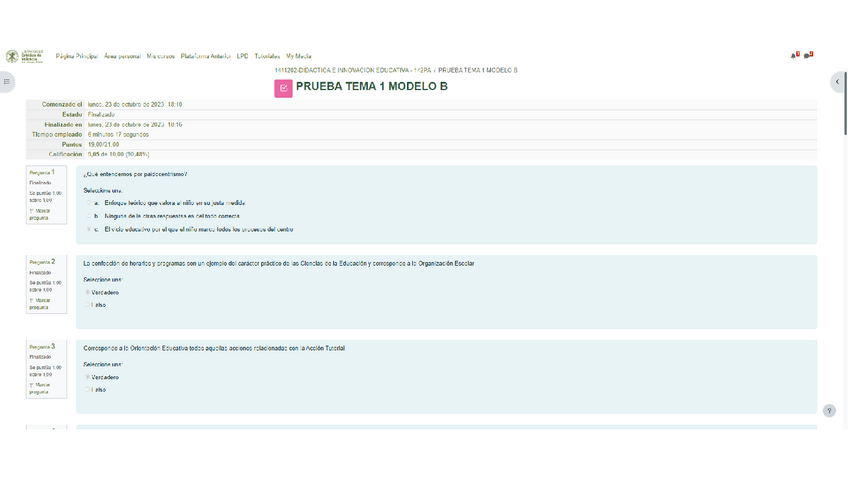
Task: Click the PRUEBA TEMA 1 MODELO B breadcrumb
Action: (x=478, y=70)
